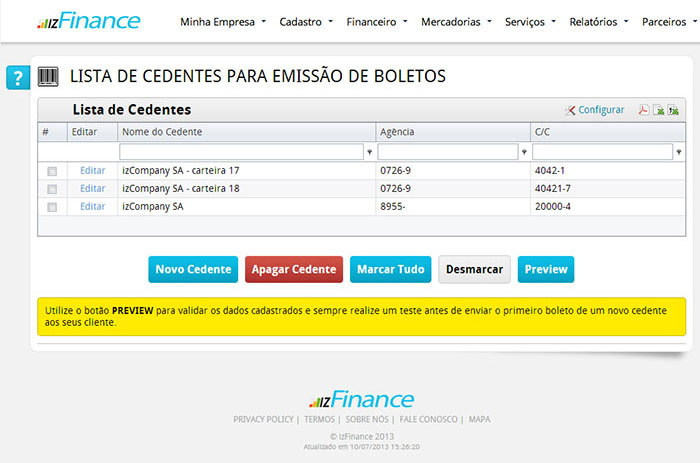
Task: Edit the izCompany SA row with agency 8955-
Action: coord(92,206)
